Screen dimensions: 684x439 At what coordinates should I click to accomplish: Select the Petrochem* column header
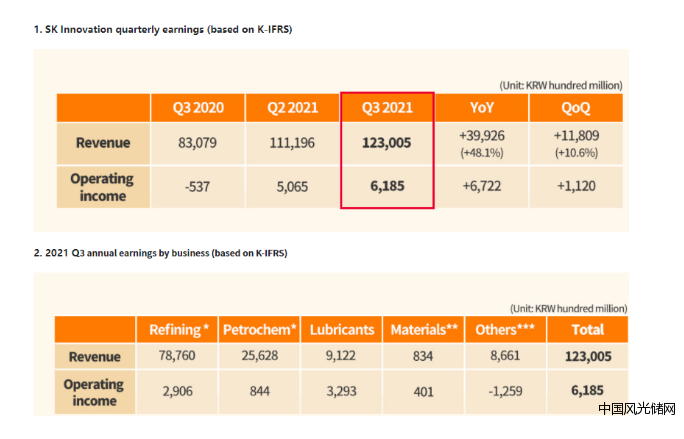(259, 329)
